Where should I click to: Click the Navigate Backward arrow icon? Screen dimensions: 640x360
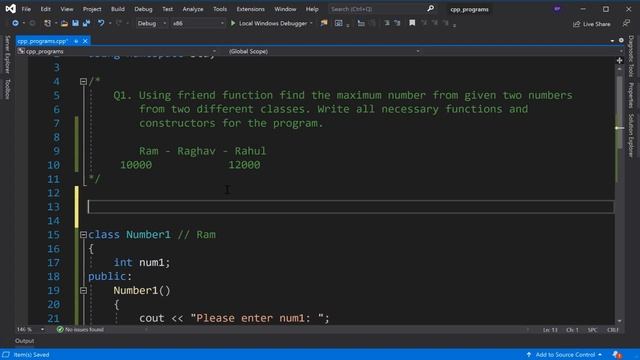(x=15, y=24)
